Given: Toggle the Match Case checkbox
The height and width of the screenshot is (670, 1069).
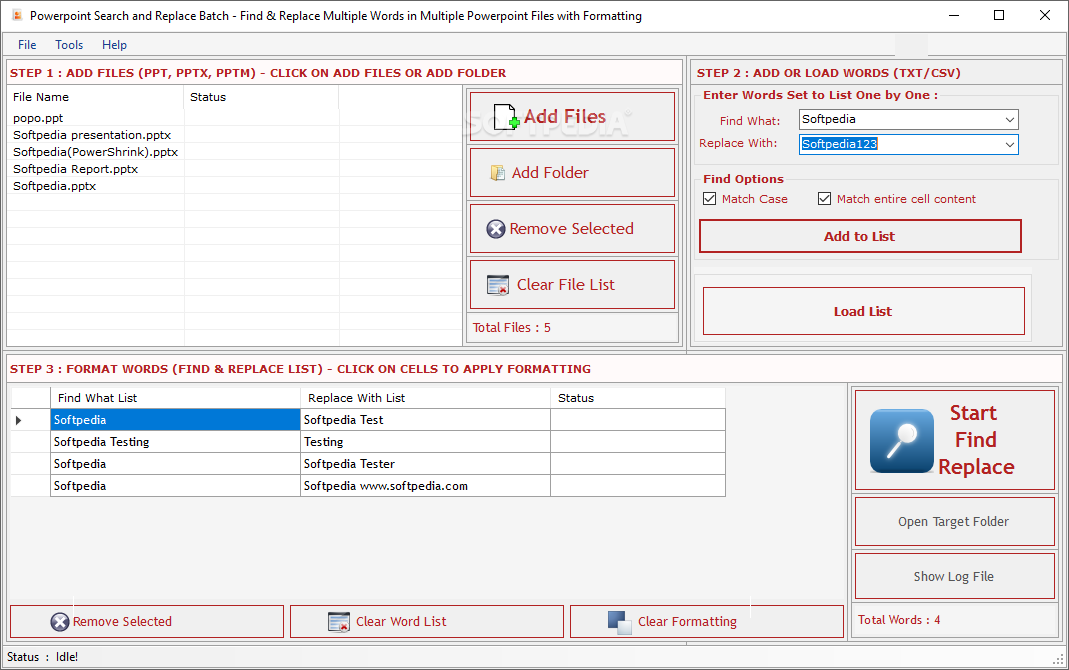Looking at the screenshot, I should (x=710, y=199).
